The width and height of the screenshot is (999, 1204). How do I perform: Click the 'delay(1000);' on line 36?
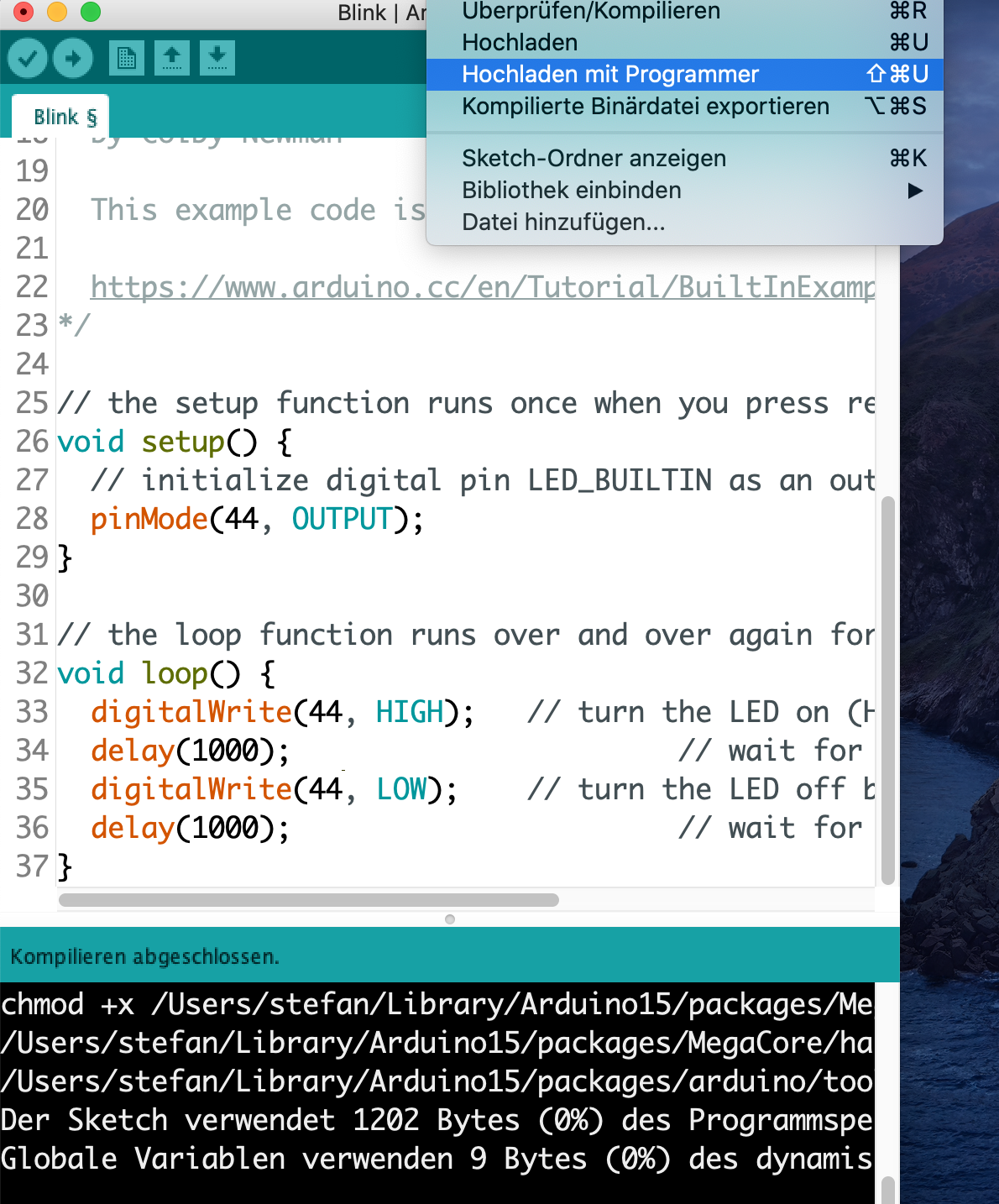click(191, 828)
